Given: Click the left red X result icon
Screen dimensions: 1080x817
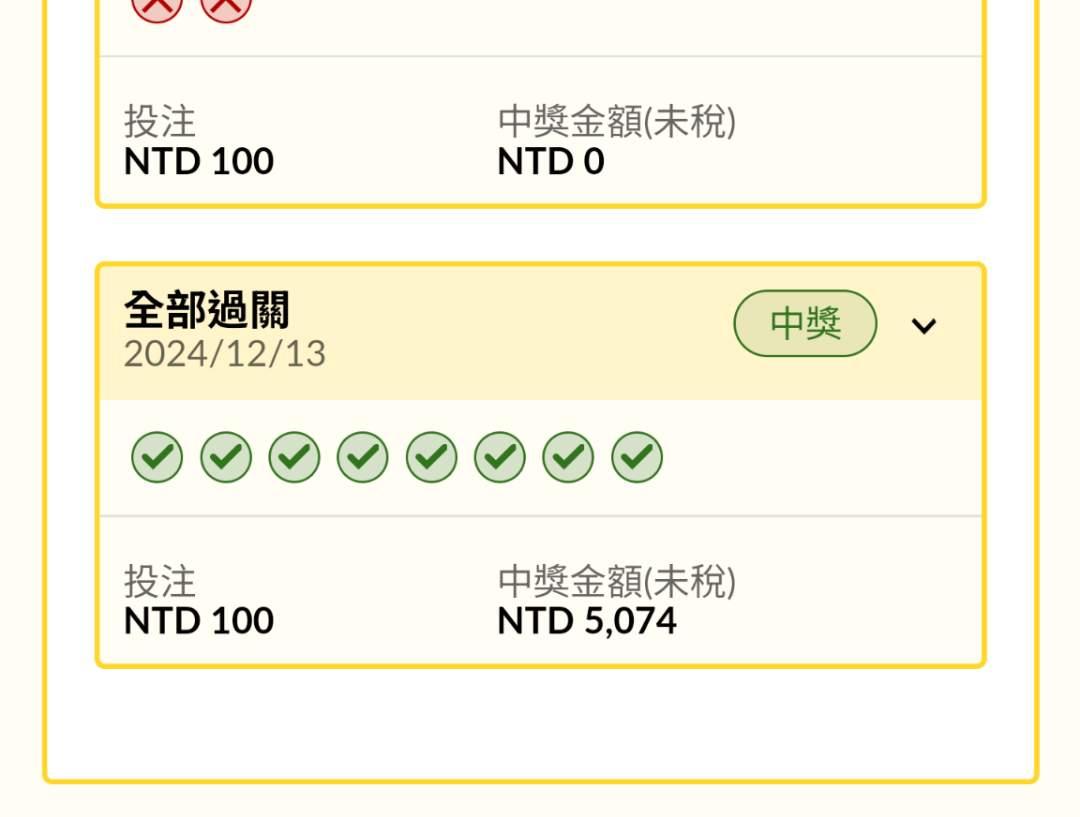Looking at the screenshot, I should (157, 8).
